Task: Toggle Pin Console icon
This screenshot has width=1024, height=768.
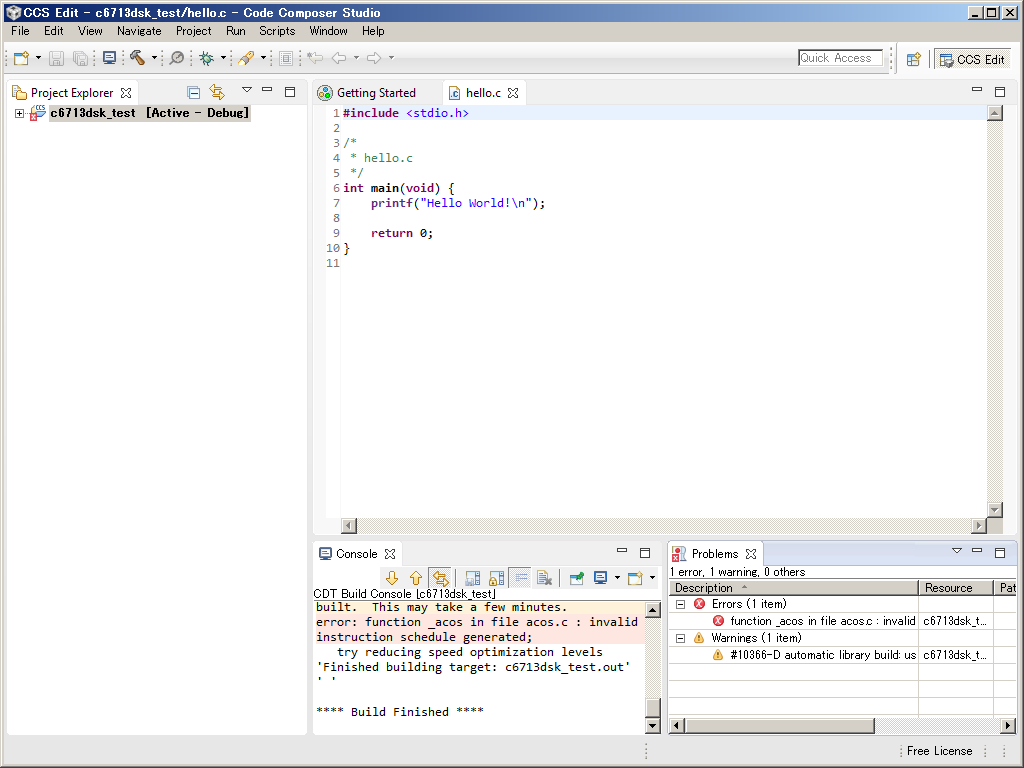Action: click(577, 578)
